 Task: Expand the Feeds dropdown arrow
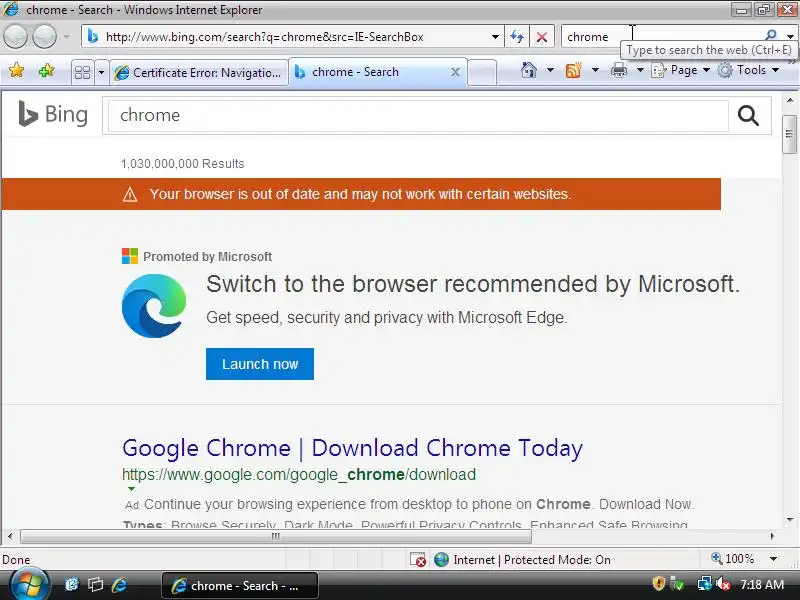(x=595, y=70)
